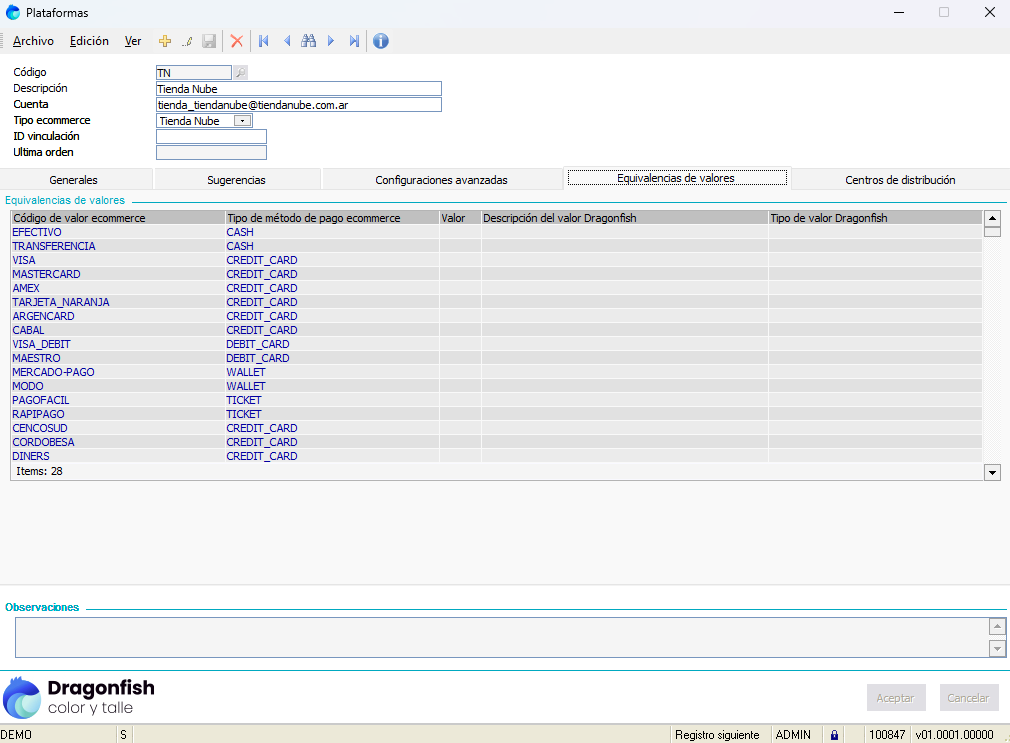Click the blue information icon
The width and height of the screenshot is (1010, 743).
click(381, 41)
